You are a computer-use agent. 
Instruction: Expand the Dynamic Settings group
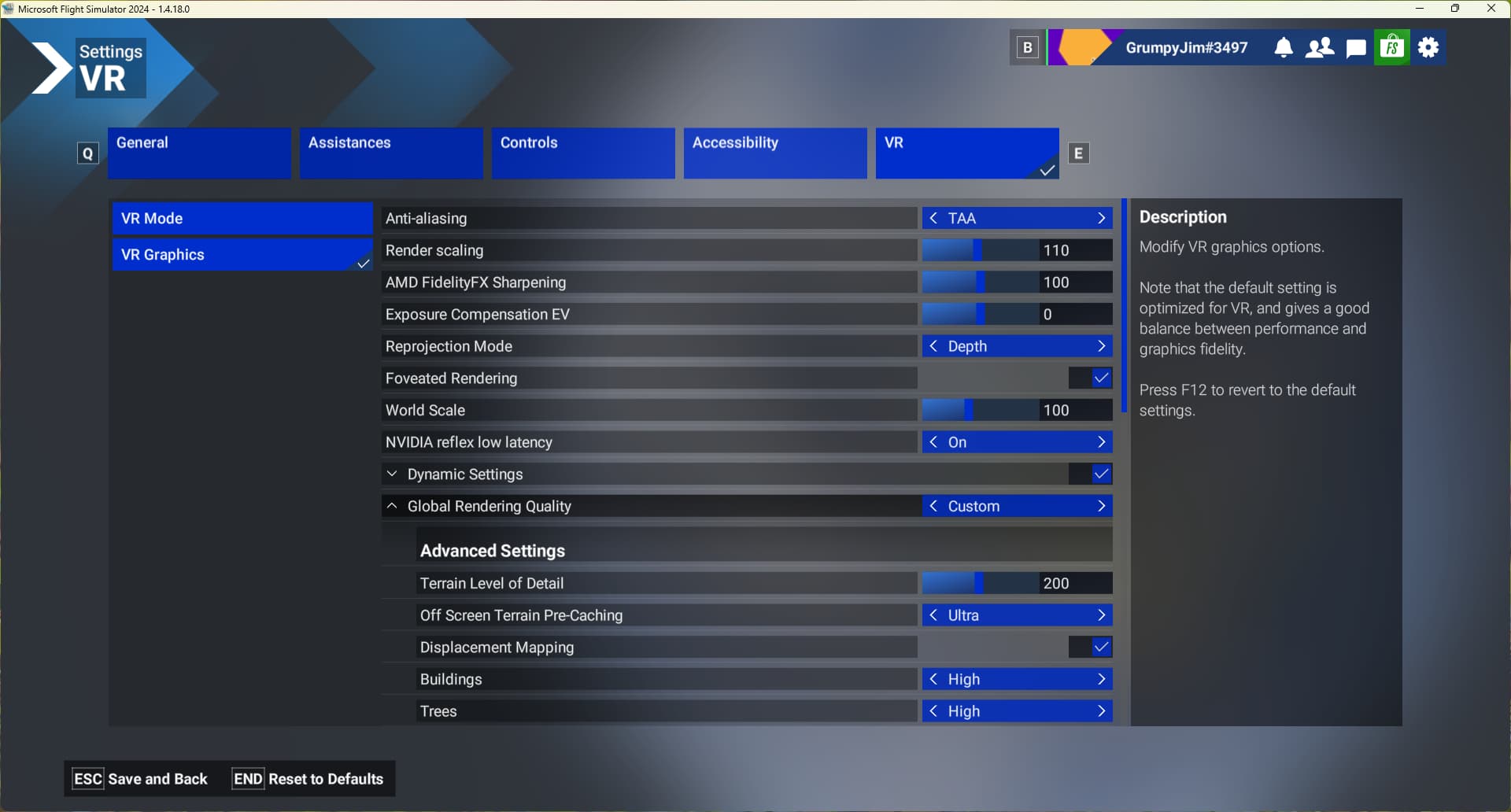pos(392,474)
